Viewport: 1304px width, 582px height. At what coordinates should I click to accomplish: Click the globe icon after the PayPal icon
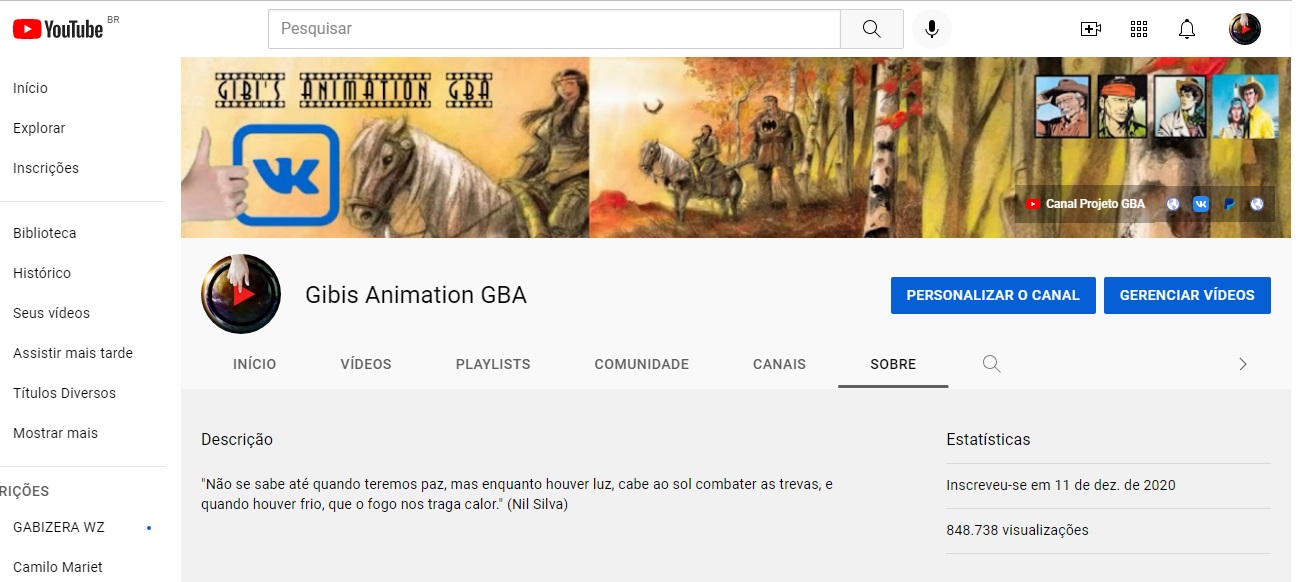pos(1257,204)
